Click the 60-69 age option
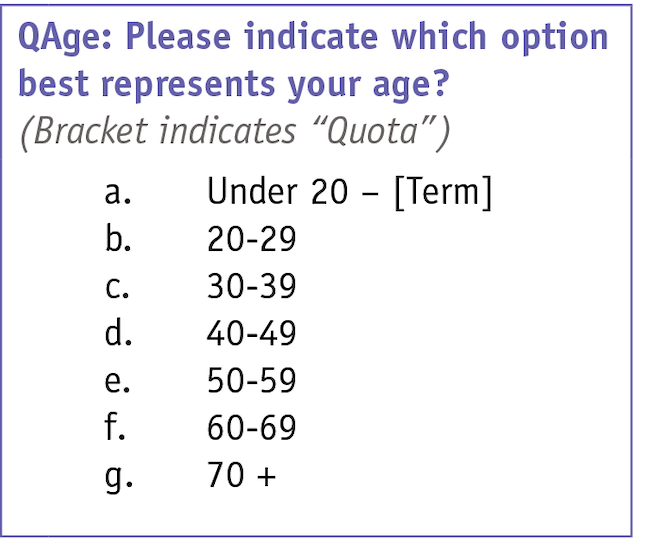 (x=252, y=428)
